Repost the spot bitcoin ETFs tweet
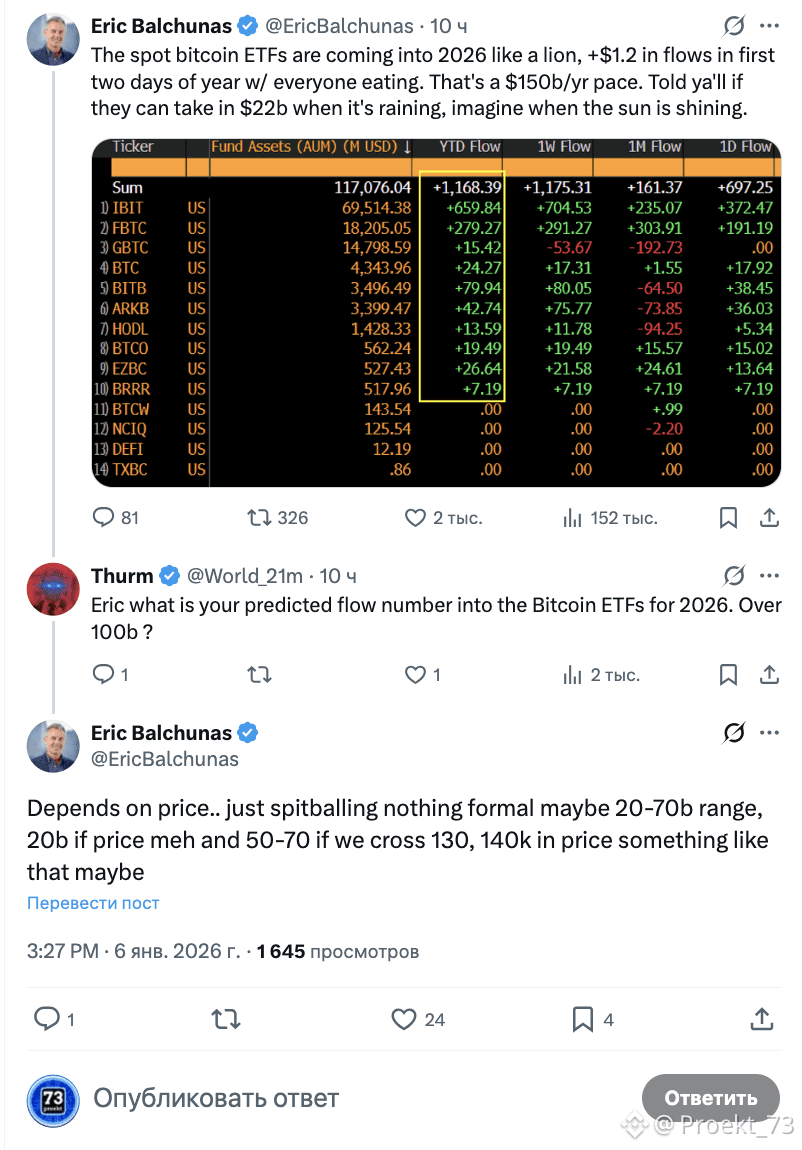The height and width of the screenshot is (1150, 802). 259,517
